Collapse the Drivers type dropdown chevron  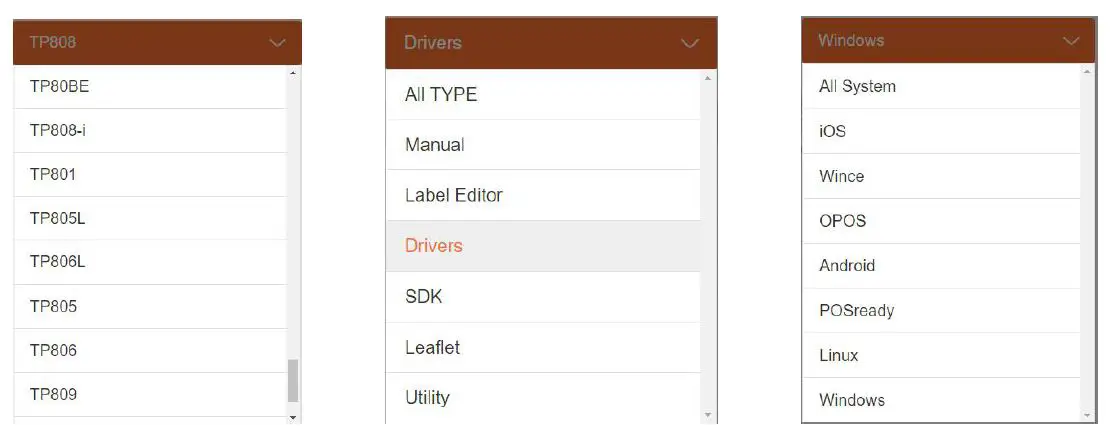point(689,44)
